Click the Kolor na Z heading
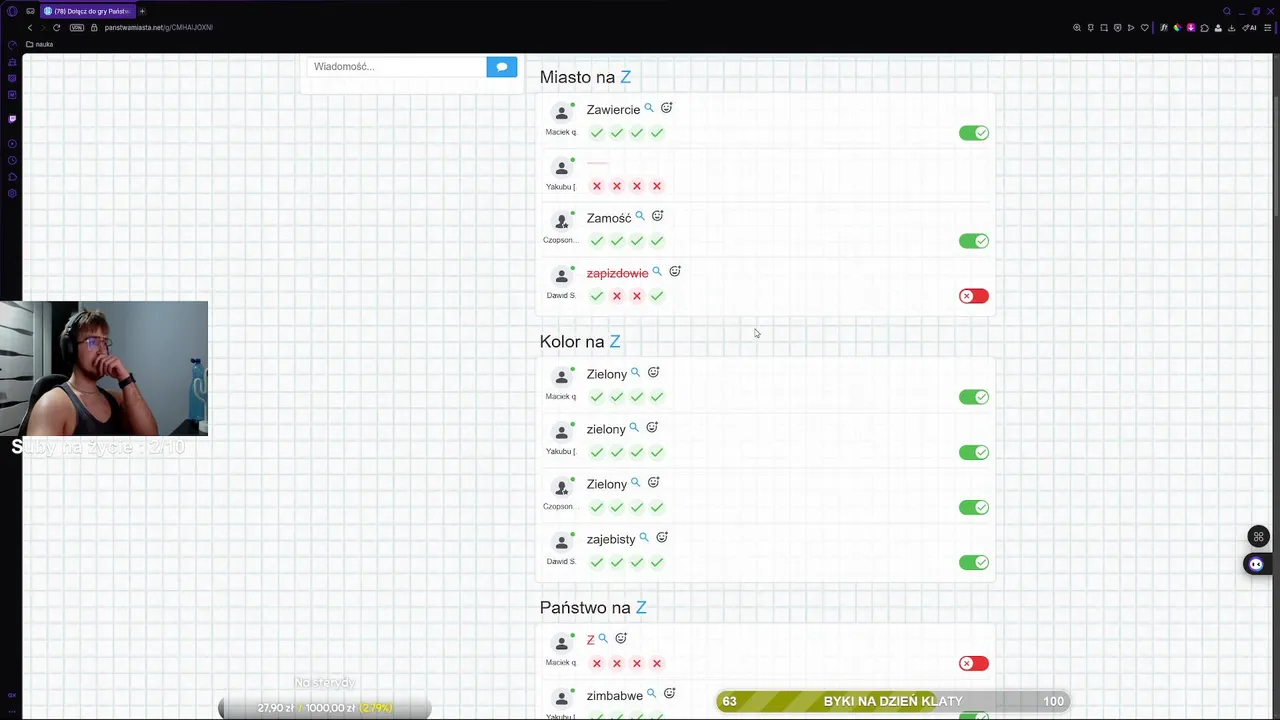This screenshot has height=720, width=1280. click(580, 341)
